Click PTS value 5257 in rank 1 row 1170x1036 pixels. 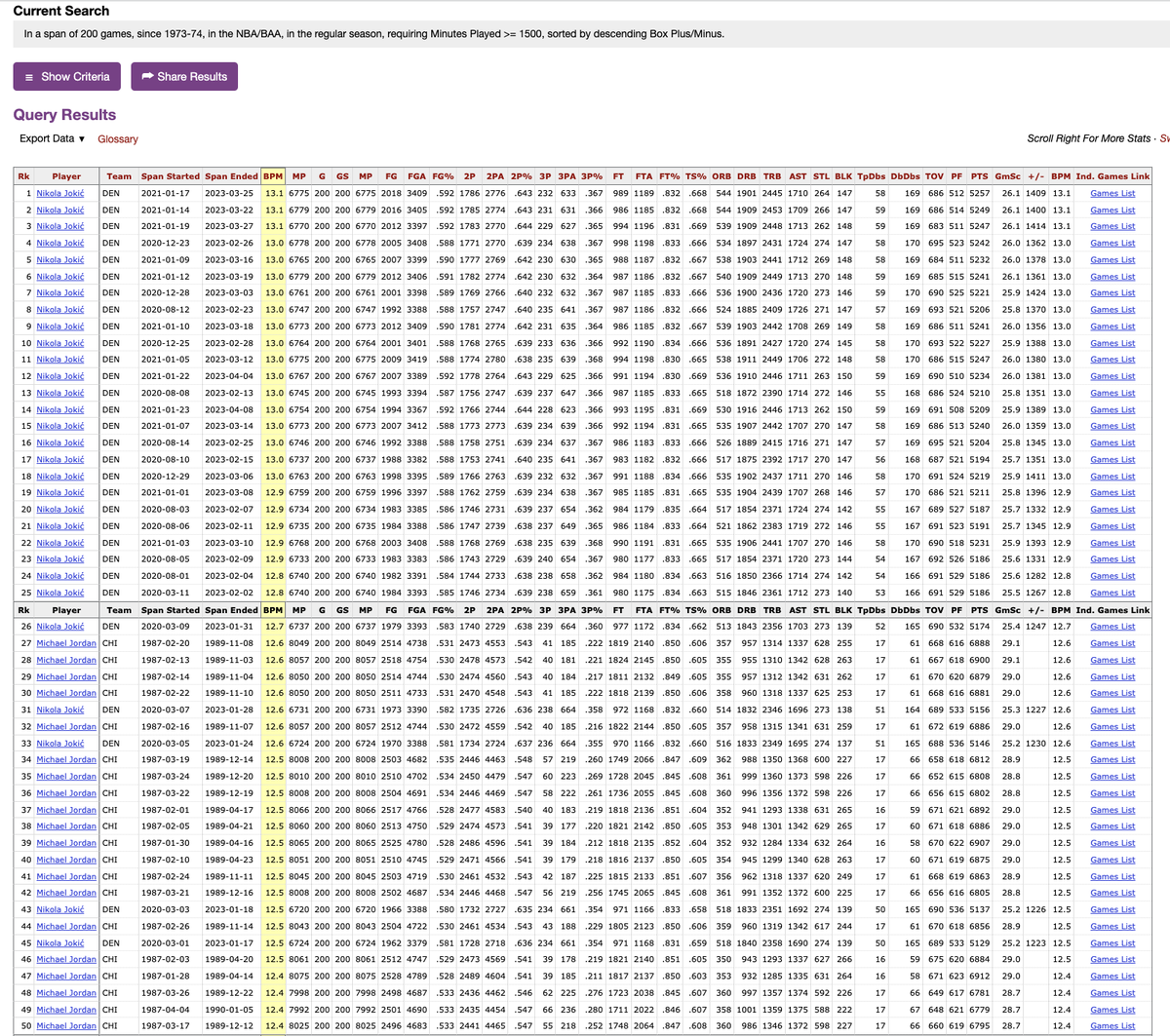click(979, 193)
